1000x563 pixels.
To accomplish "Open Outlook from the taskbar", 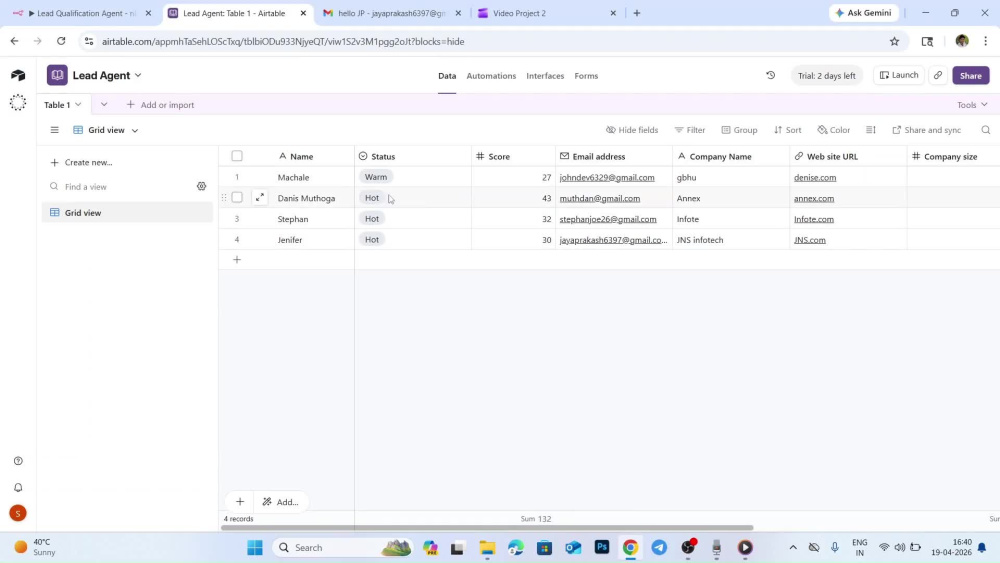I will 573,548.
